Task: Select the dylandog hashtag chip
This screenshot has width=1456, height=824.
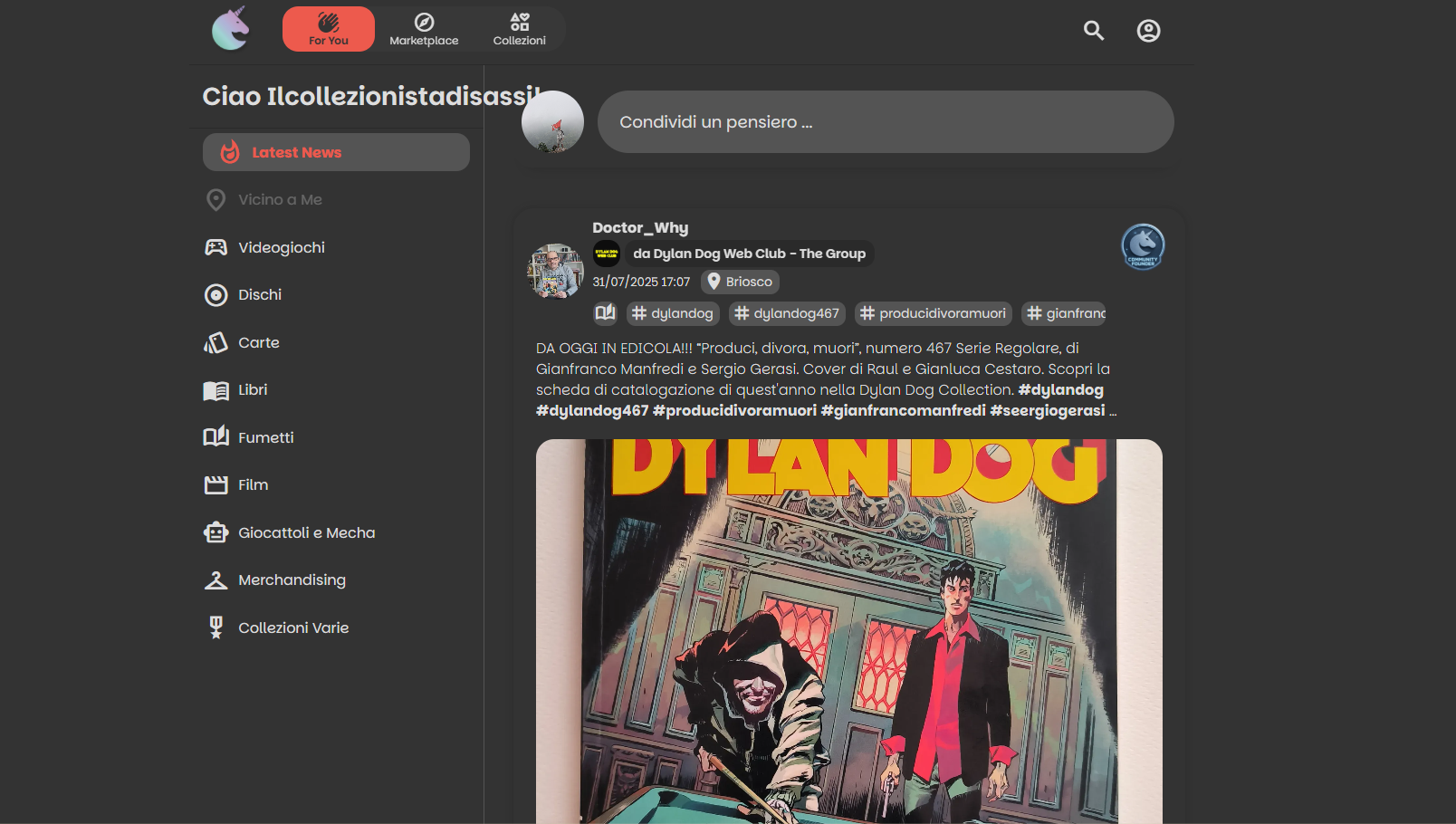Action: pyautogui.click(x=673, y=313)
